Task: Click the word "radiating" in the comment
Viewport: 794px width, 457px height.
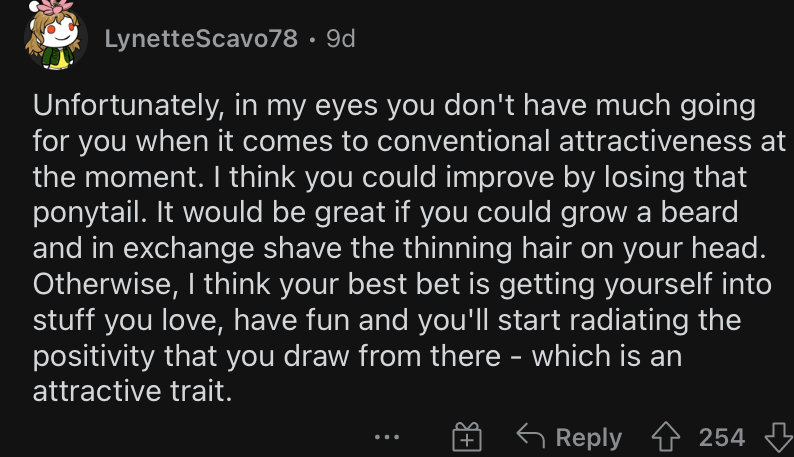Action: (628, 320)
